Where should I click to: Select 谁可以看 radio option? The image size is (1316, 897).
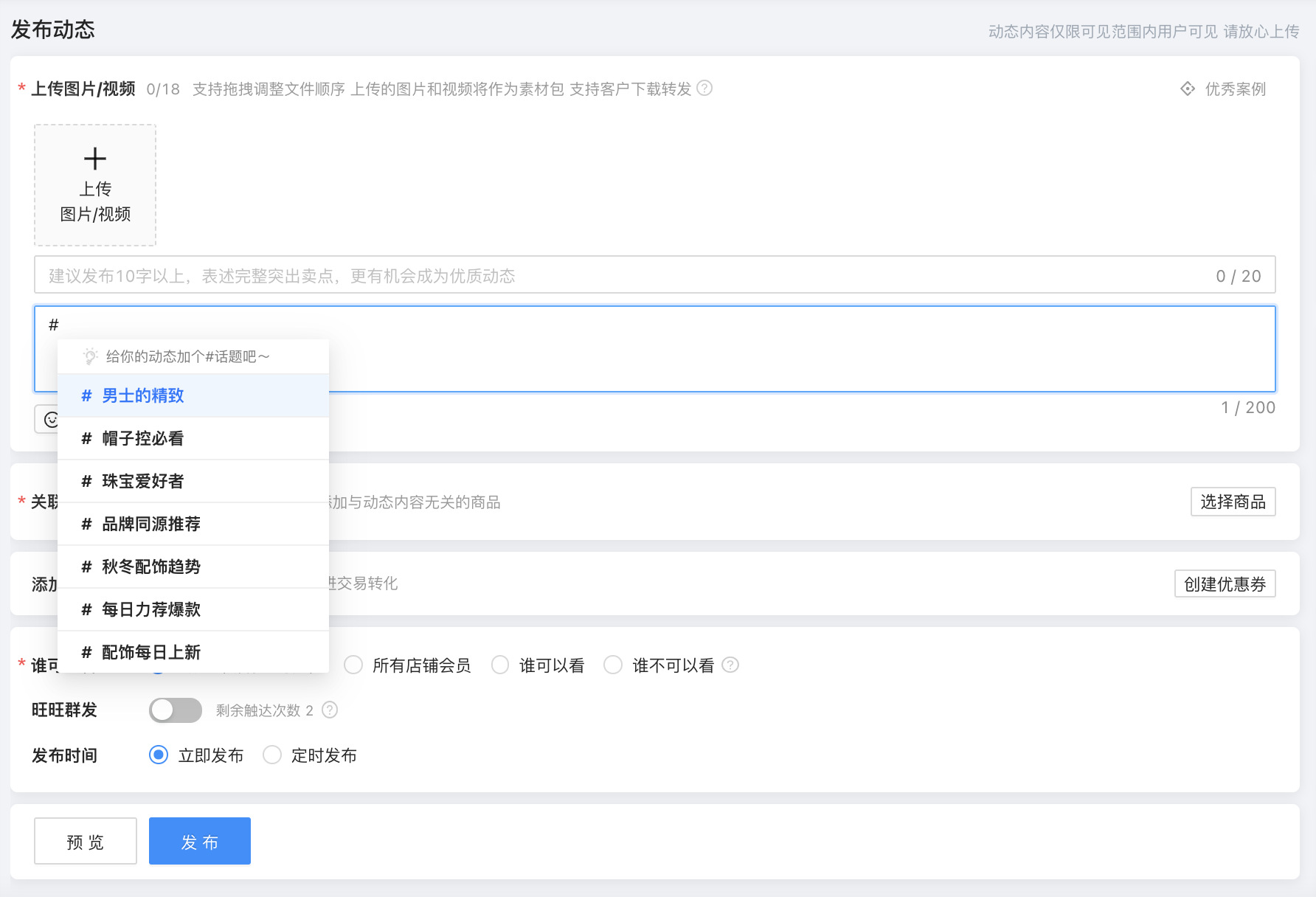click(500, 665)
